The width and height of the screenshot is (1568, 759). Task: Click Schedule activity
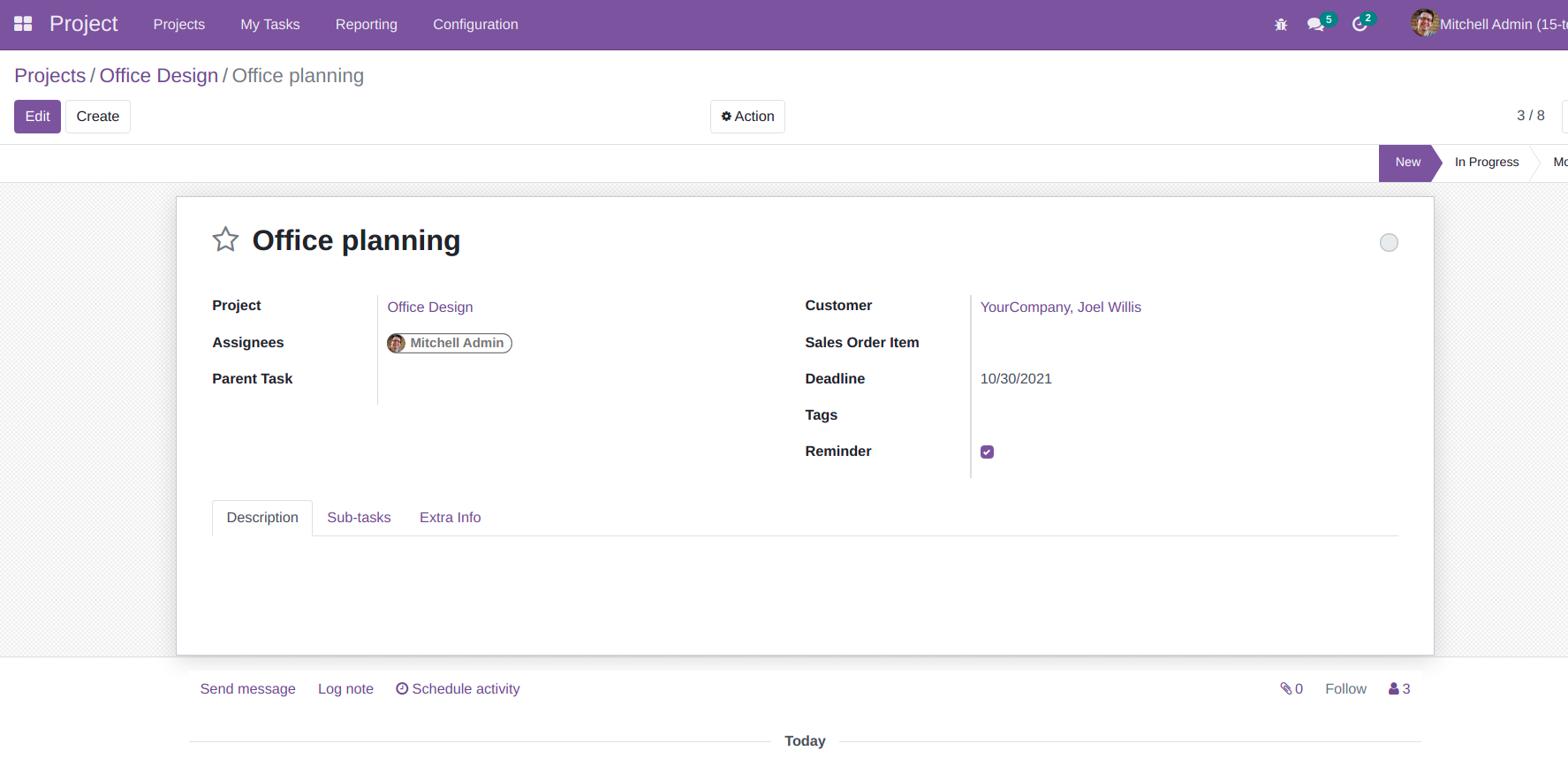(x=458, y=688)
